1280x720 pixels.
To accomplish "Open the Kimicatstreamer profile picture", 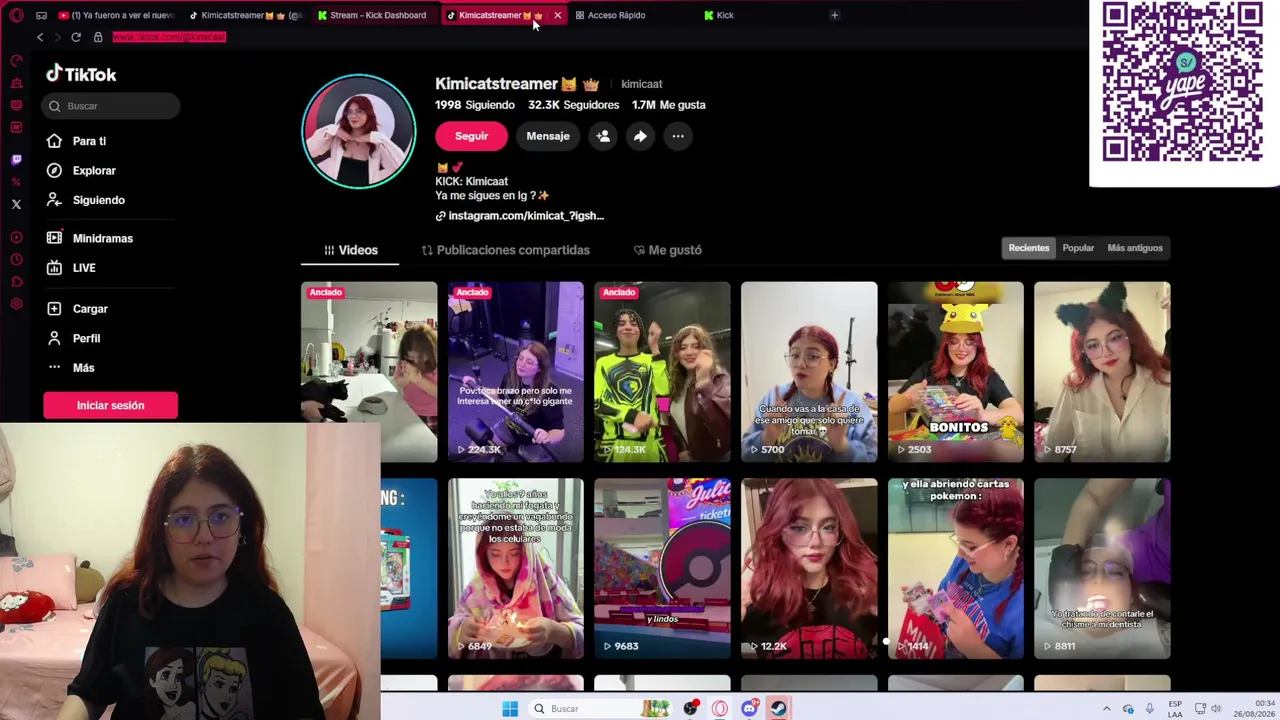I will pyautogui.click(x=359, y=131).
